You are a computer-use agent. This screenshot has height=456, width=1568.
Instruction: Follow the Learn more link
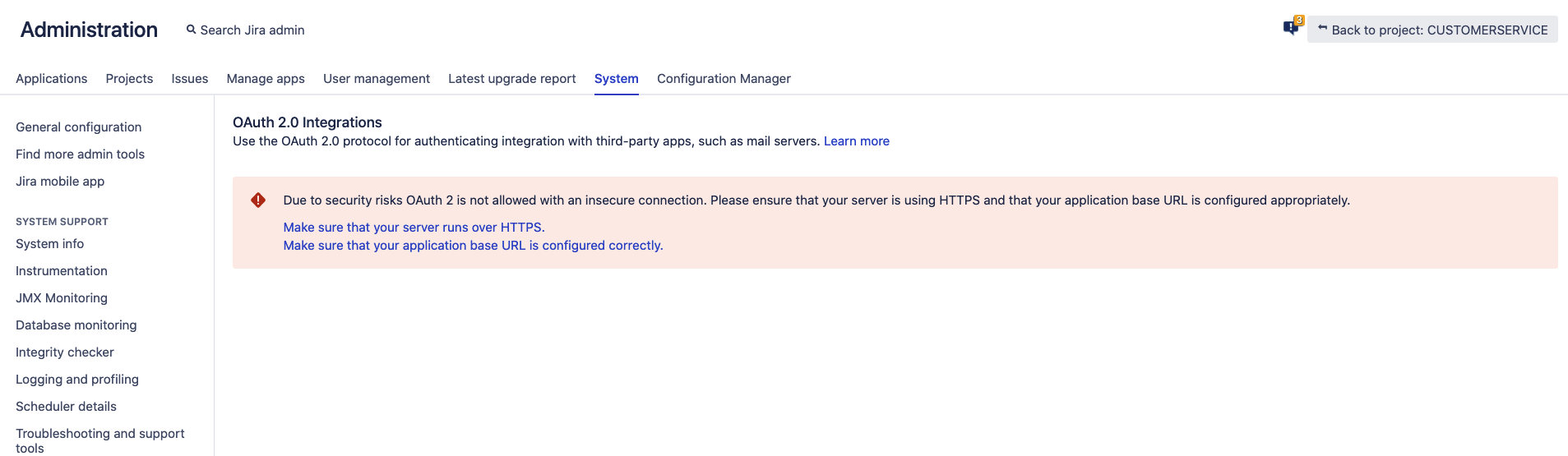857,141
